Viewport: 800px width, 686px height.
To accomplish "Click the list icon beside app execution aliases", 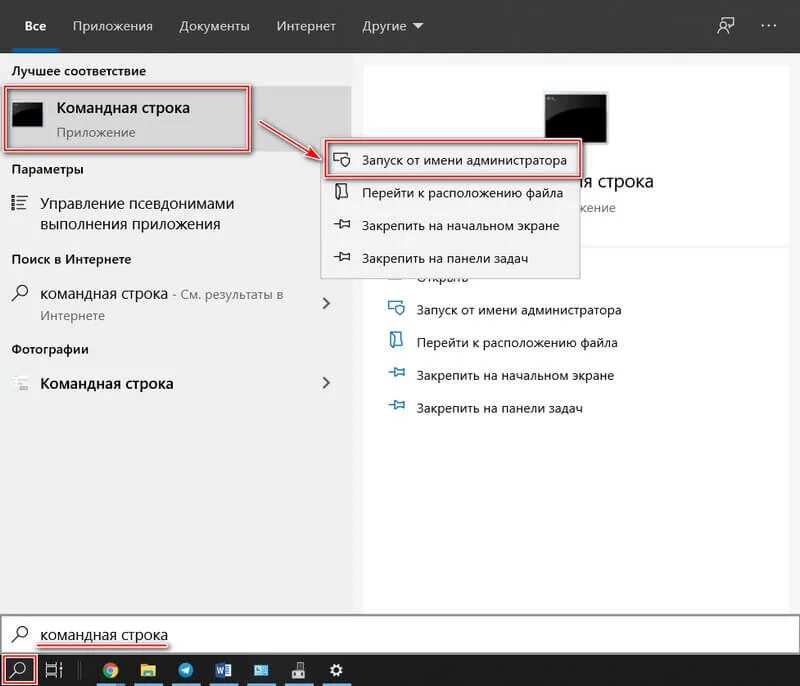I will [19, 203].
